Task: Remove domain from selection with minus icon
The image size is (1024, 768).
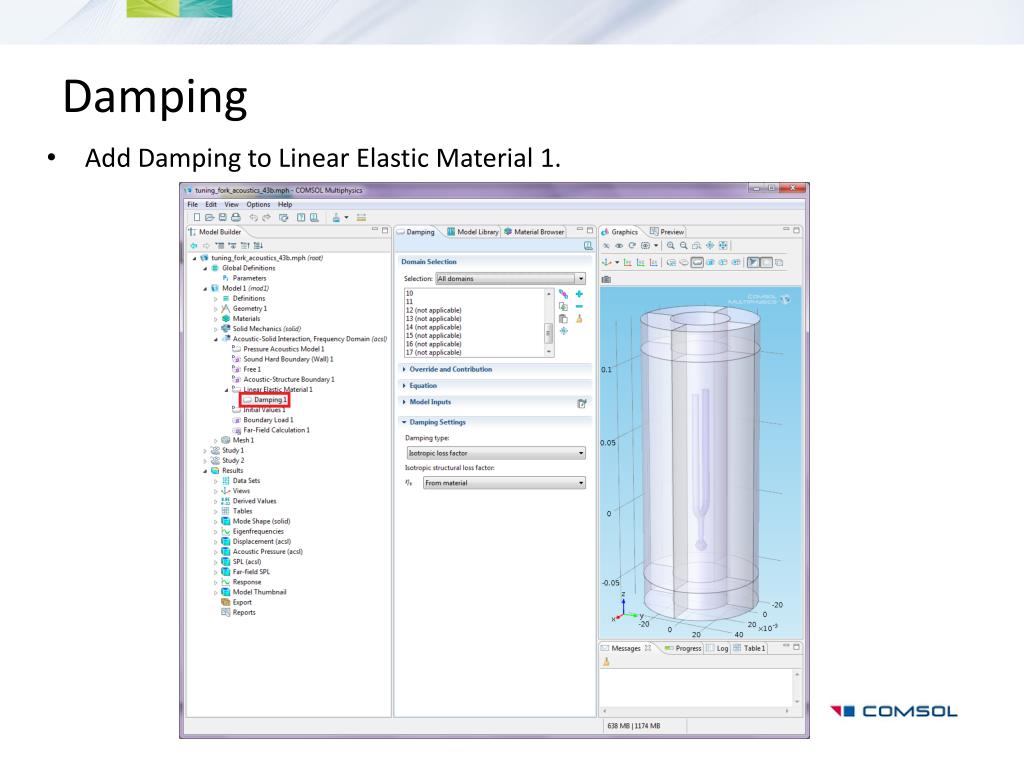Action: pyautogui.click(x=579, y=306)
